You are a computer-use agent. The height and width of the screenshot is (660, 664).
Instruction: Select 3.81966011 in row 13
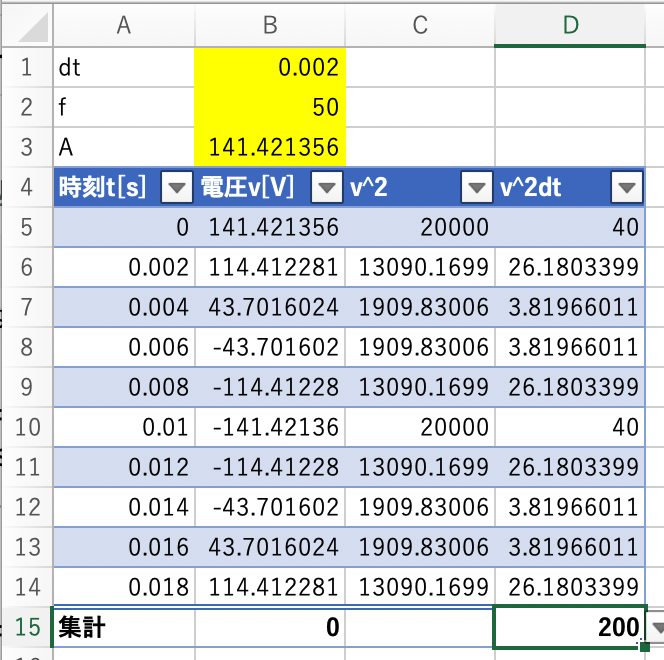click(570, 547)
